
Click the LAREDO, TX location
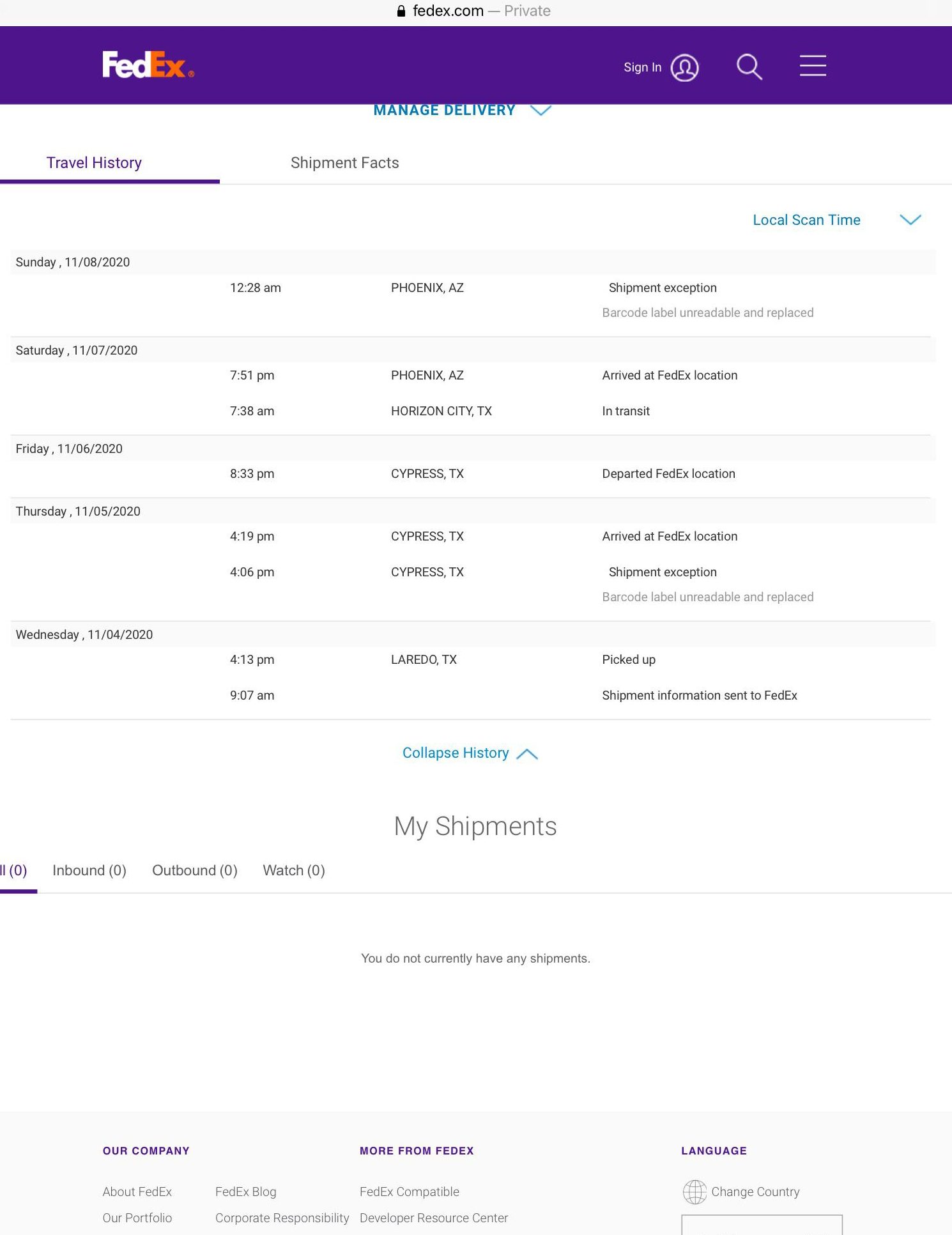pyautogui.click(x=424, y=659)
